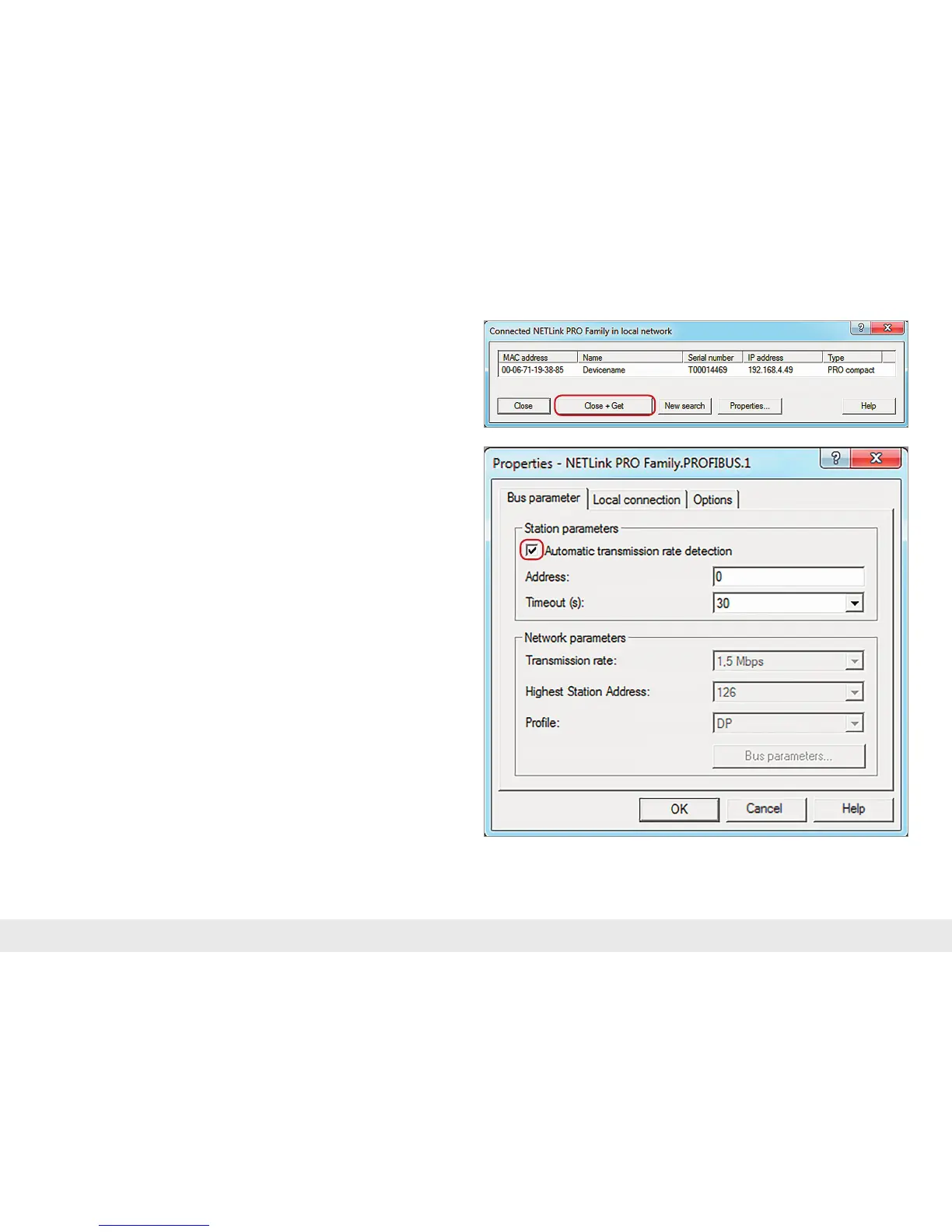
Task: Start a New search for devices
Action: [x=684, y=406]
